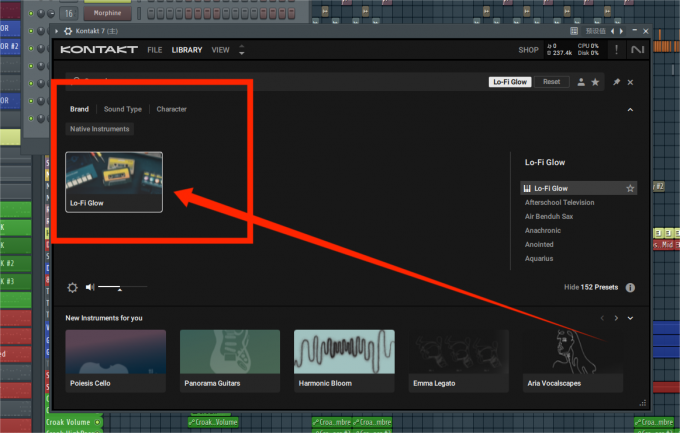Adjust the preview volume slider
680x433 pixels.
tap(122, 287)
